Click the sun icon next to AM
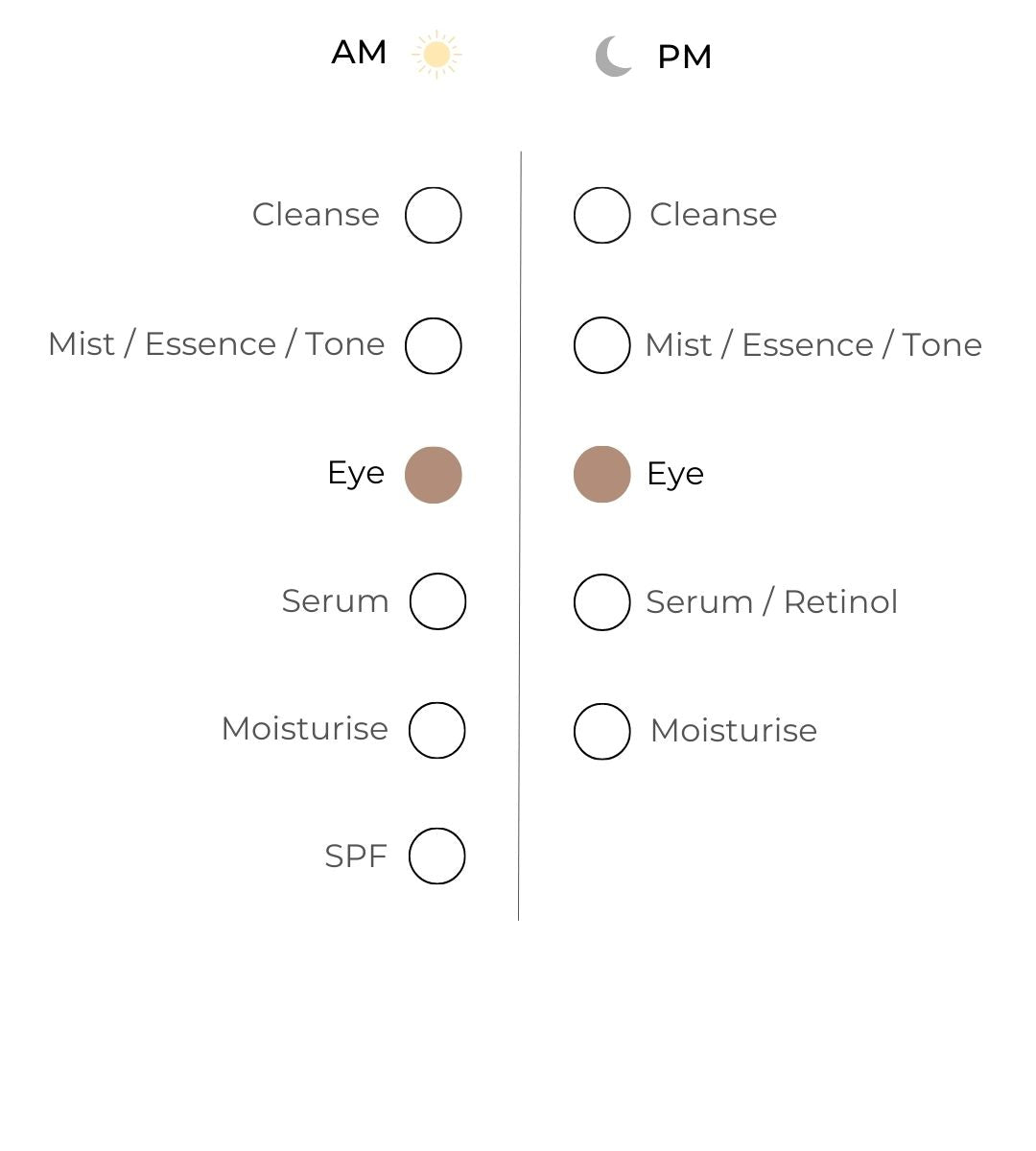Viewport: 1036px width, 1151px height. pyautogui.click(x=437, y=54)
